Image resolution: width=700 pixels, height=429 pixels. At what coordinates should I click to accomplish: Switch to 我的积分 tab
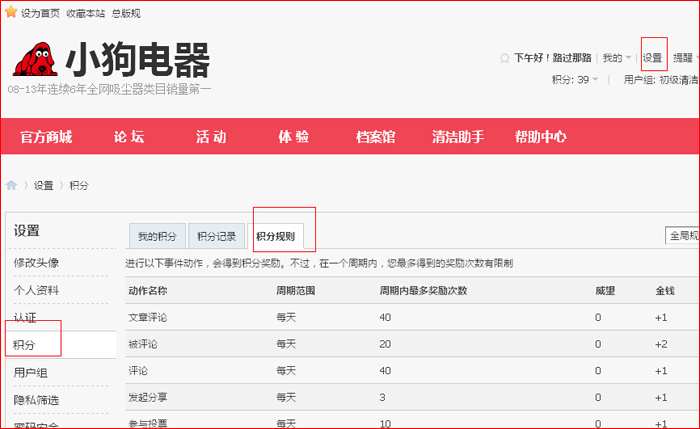click(157, 237)
